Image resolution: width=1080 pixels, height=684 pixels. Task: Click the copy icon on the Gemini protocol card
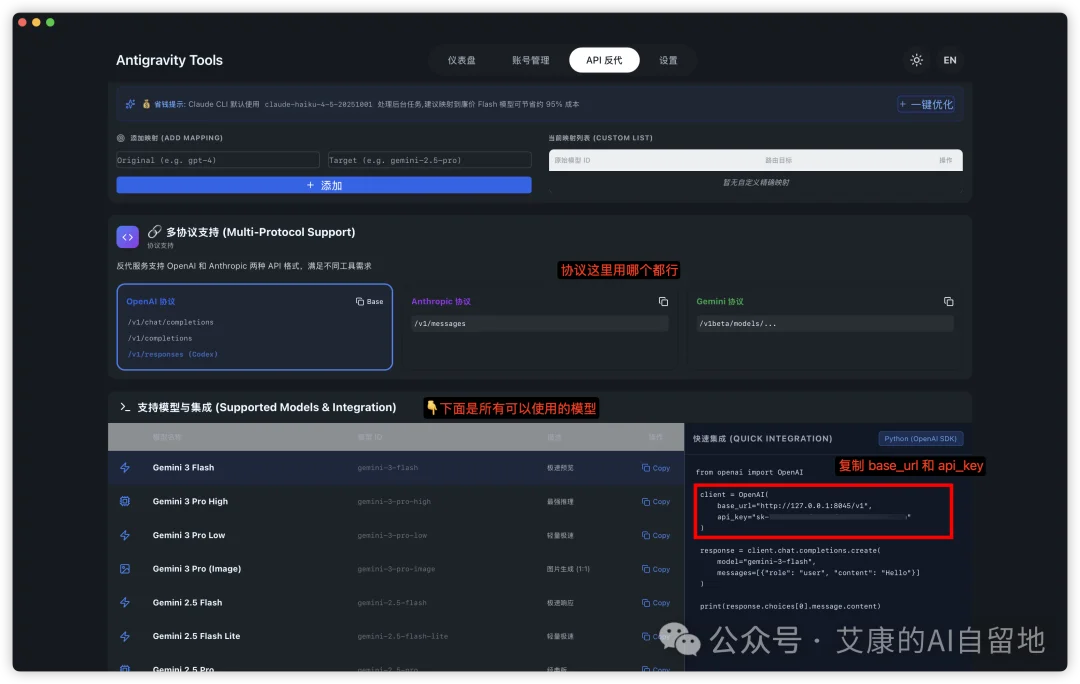tap(948, 301)
